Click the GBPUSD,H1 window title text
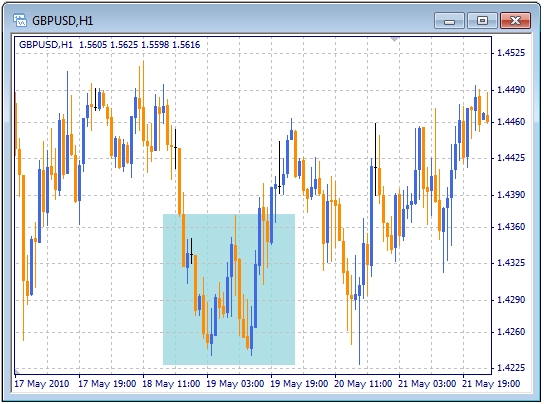The width and height of the screenshot is (544, 404). tap(62, 21)
